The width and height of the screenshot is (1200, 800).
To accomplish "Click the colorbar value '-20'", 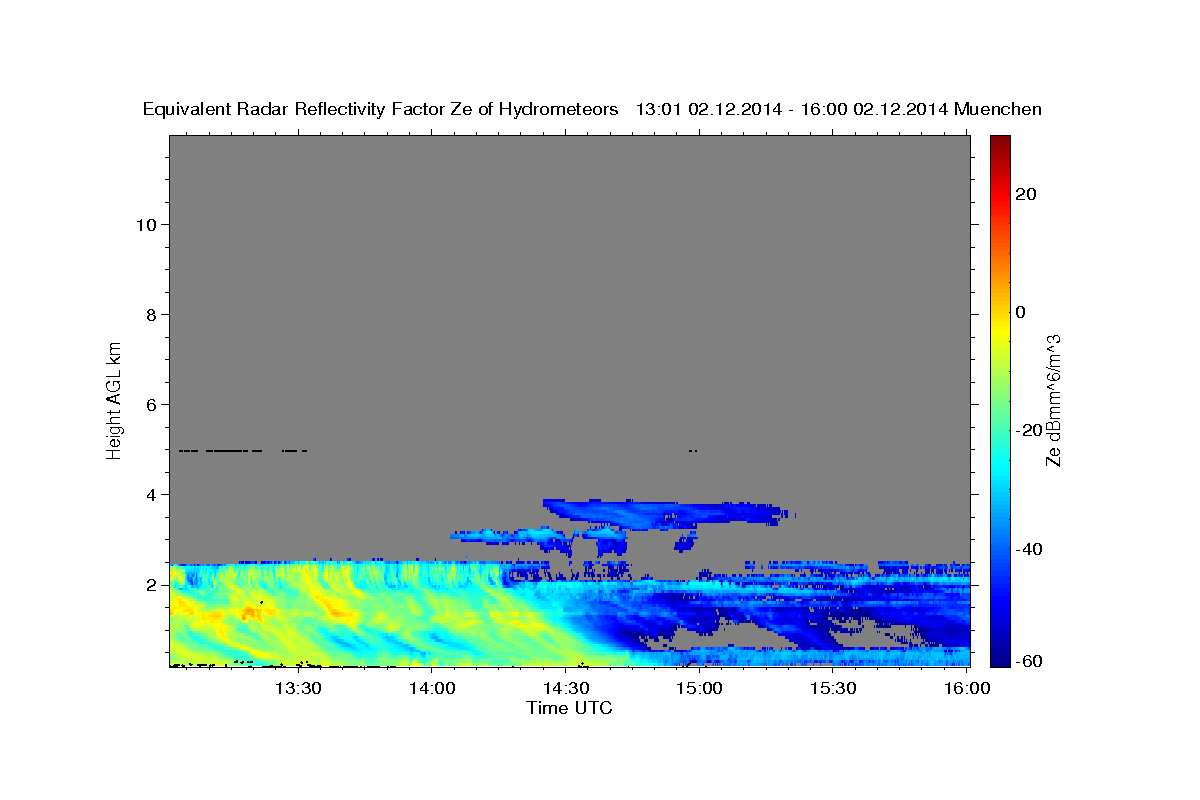I will click(x=1027, y=430).
